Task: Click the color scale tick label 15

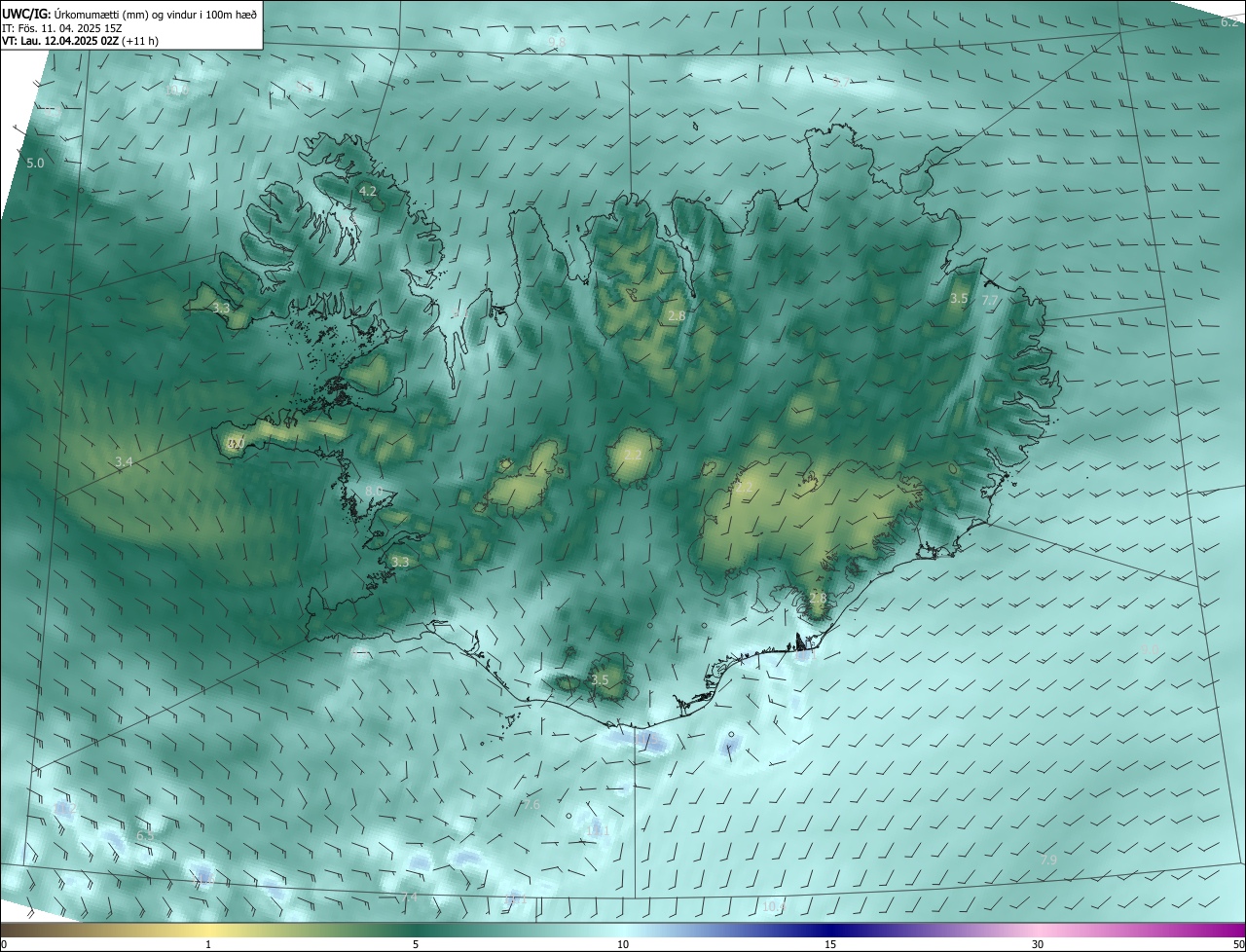Action: [x=830, y=944]
